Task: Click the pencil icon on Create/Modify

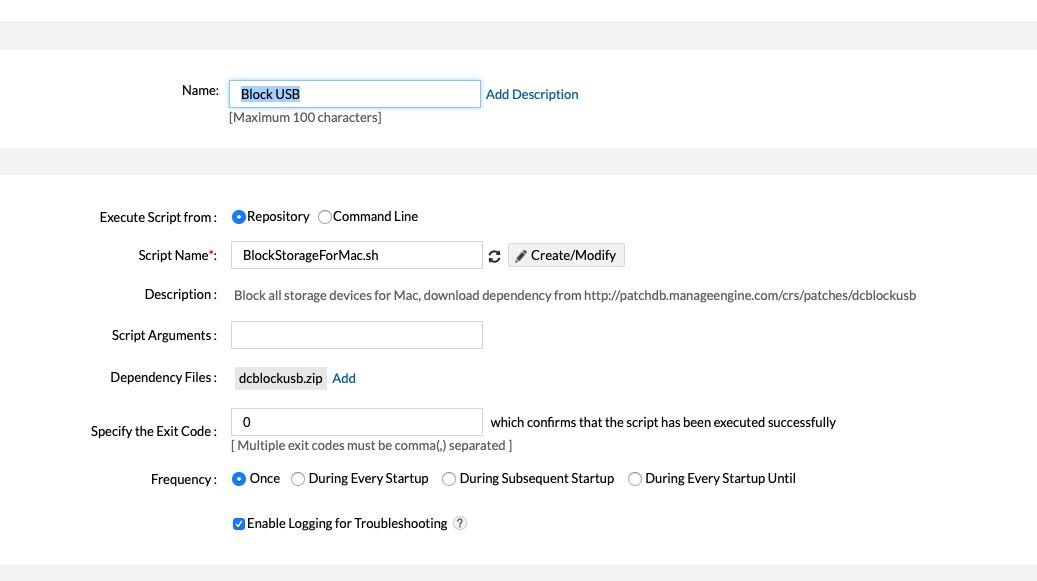Action: tap(521, 256)
